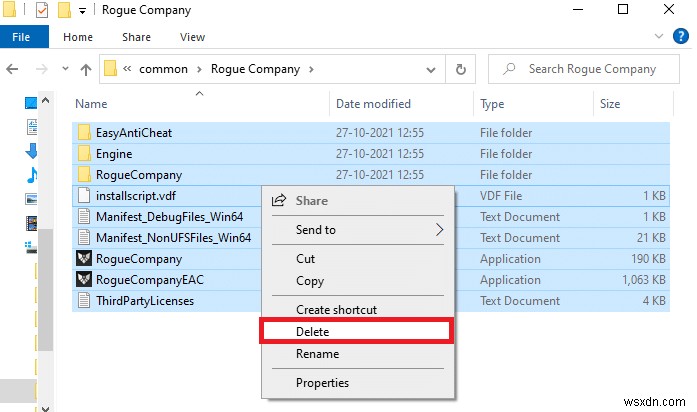Sort by the Date modified column header

375,104
